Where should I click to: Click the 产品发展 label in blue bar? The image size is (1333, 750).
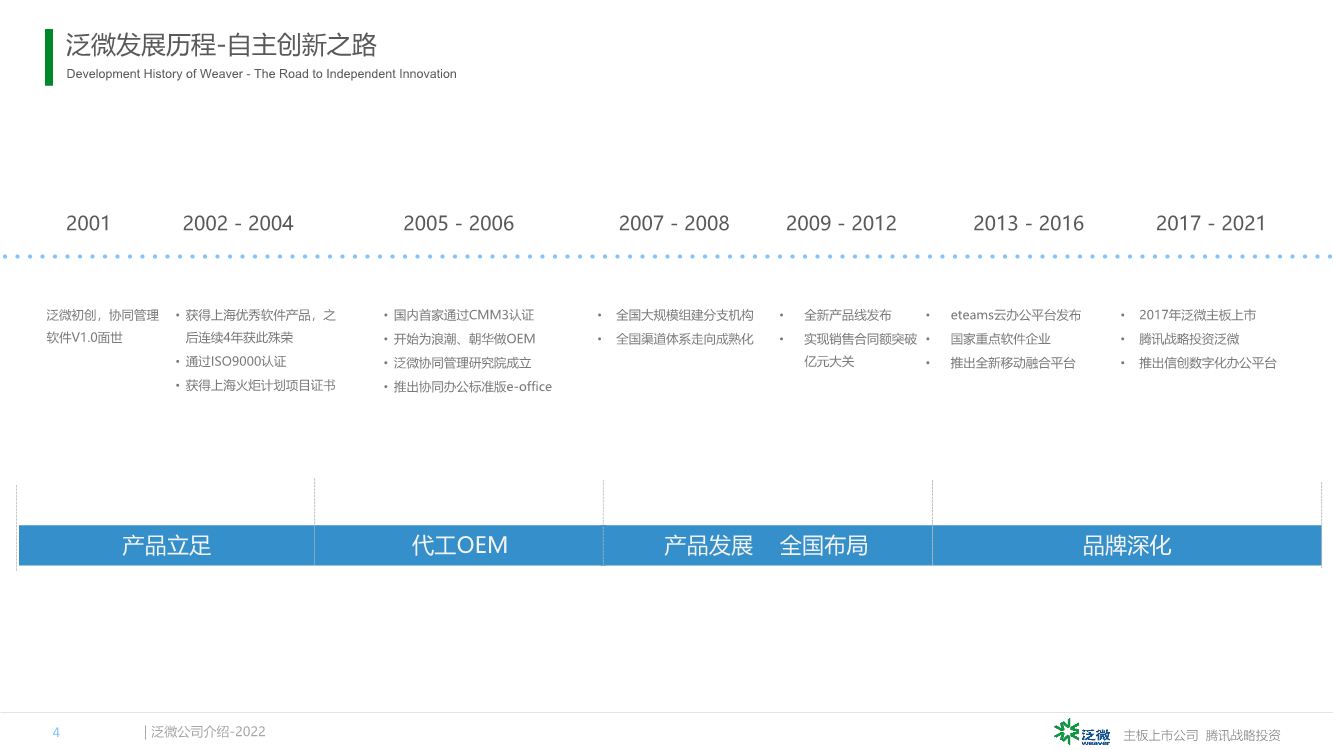pyautogui.click(x=708, y=546)
